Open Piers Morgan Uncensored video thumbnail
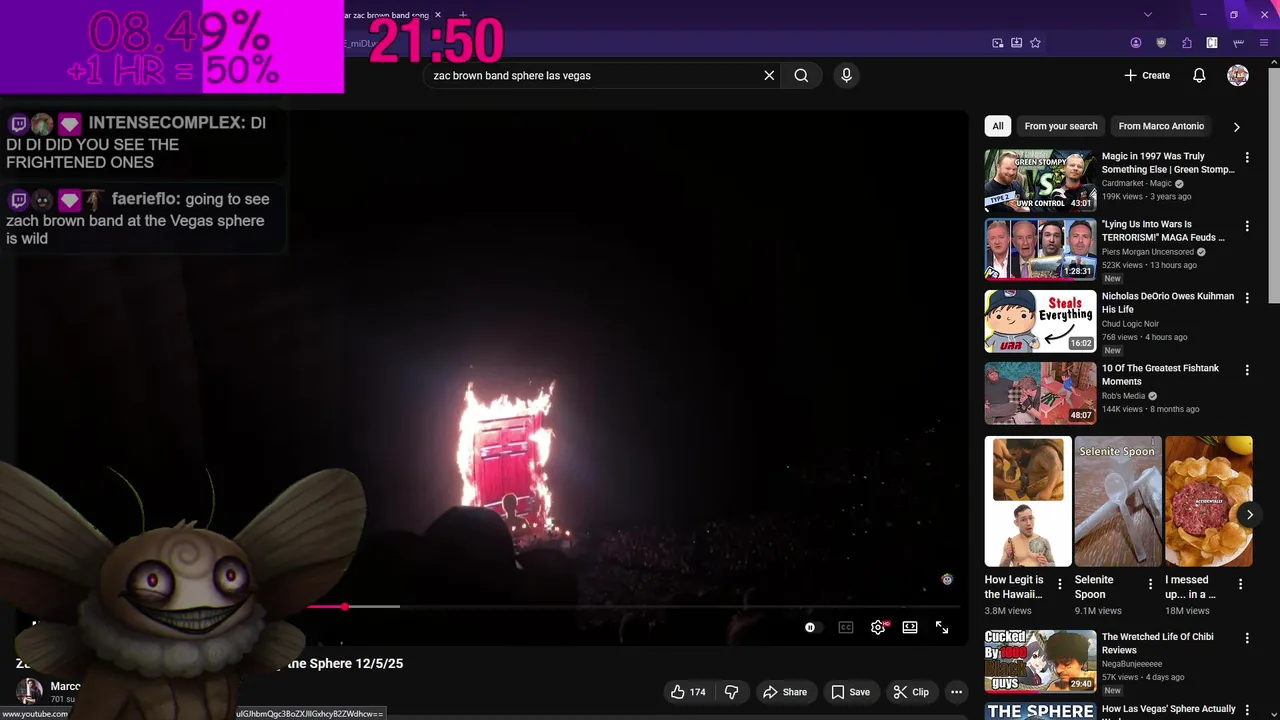 click(1040, 250)
